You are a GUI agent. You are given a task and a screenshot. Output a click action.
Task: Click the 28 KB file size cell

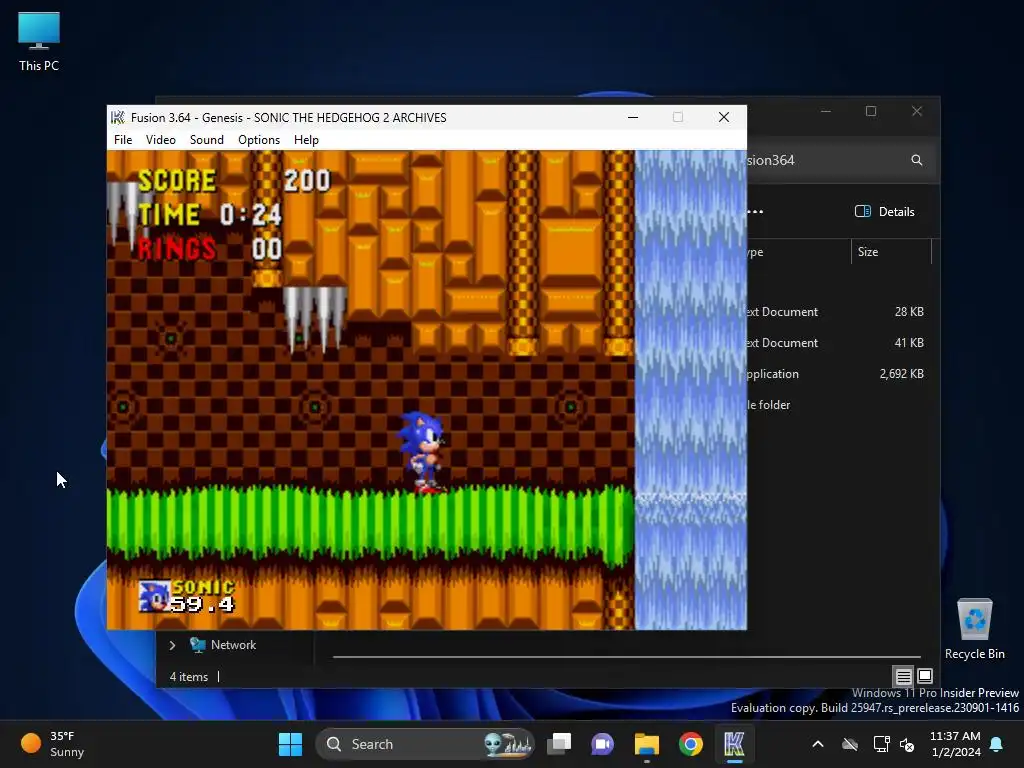click(x=909, y=312)
